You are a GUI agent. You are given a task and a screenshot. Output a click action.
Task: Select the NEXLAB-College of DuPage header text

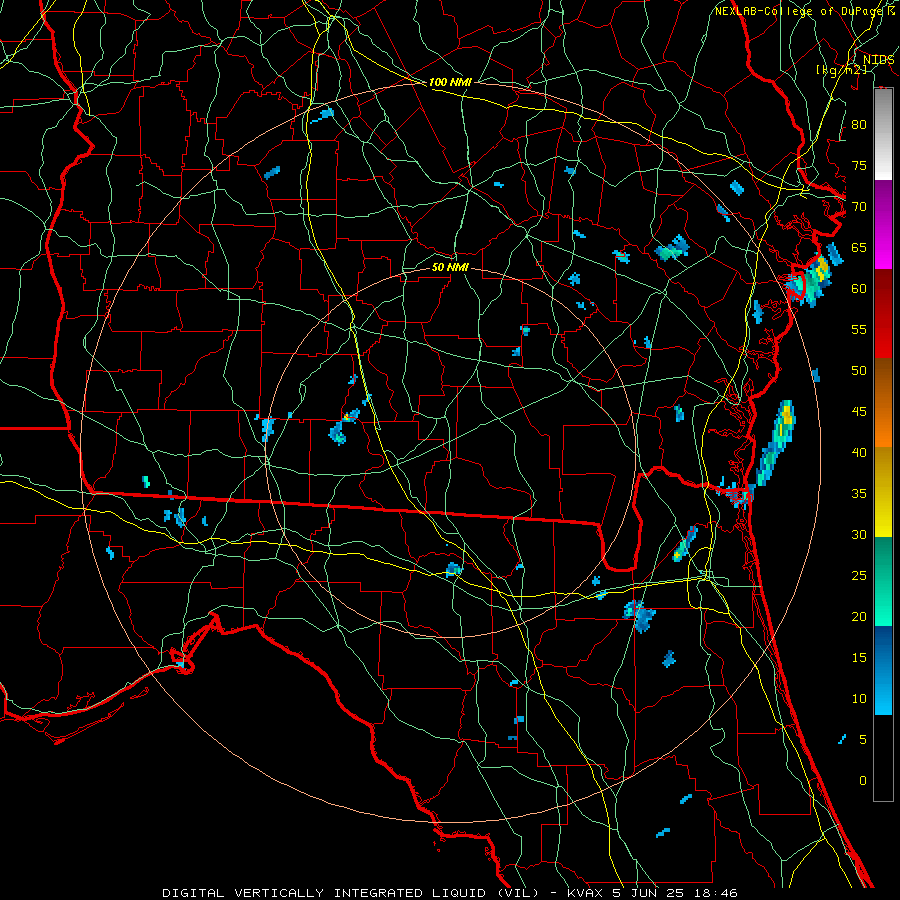click(798, 11)
